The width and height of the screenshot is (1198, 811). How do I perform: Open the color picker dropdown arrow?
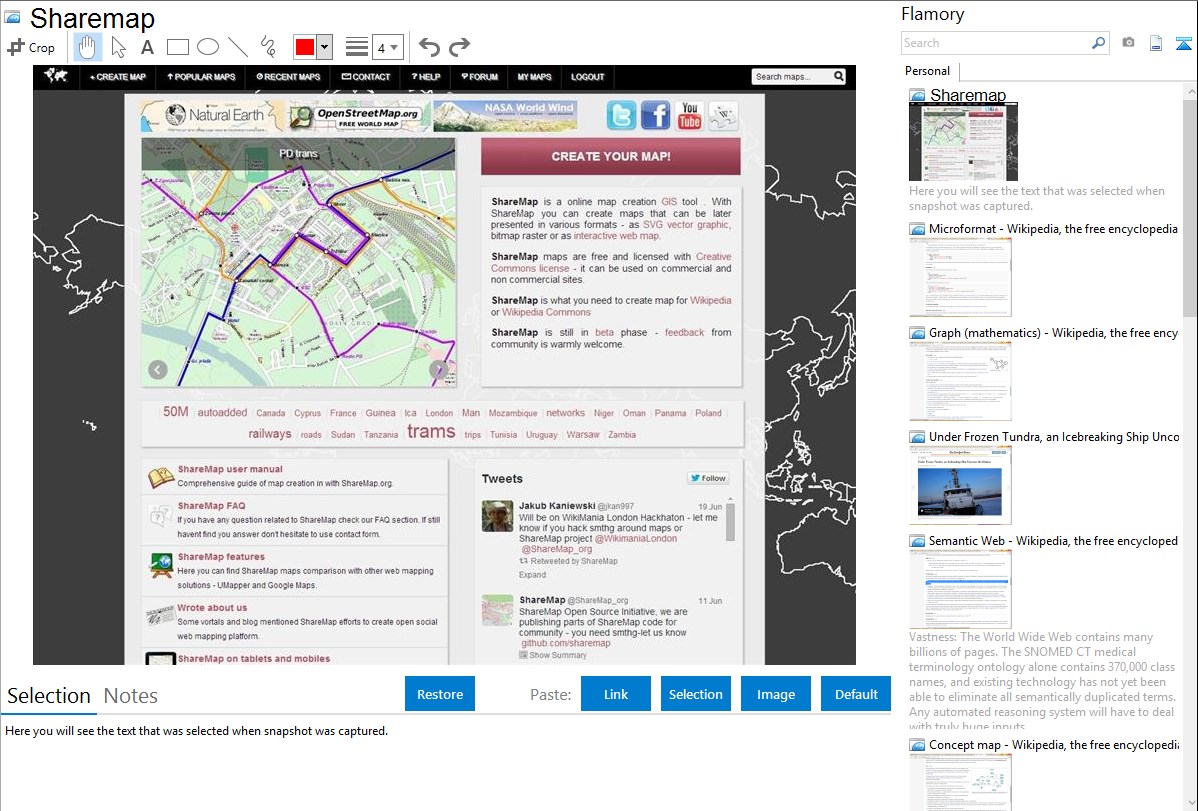pos(324,47)
